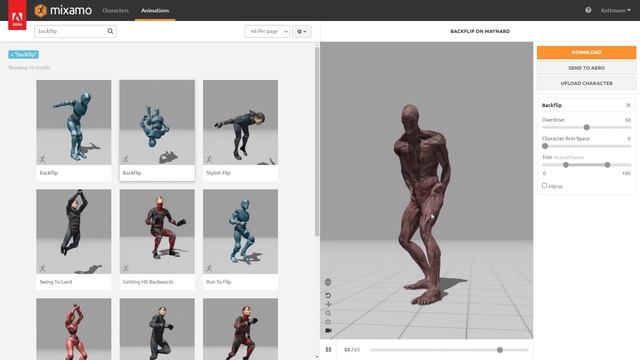Click the Stylish Flip label text
The height and width of the screenshot is (360, 640).
(218, 173)
